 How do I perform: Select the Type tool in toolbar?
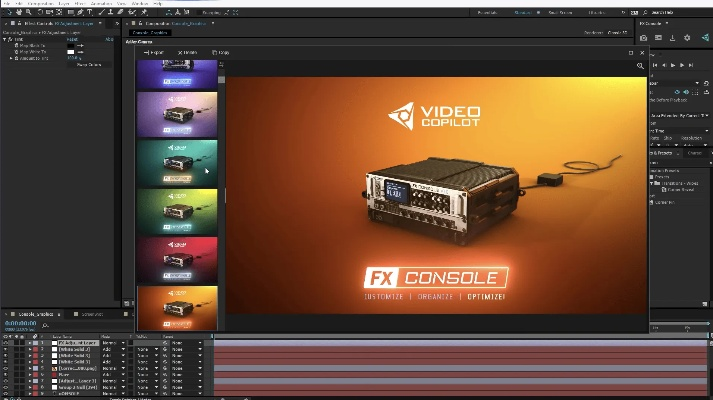(89, 12)
